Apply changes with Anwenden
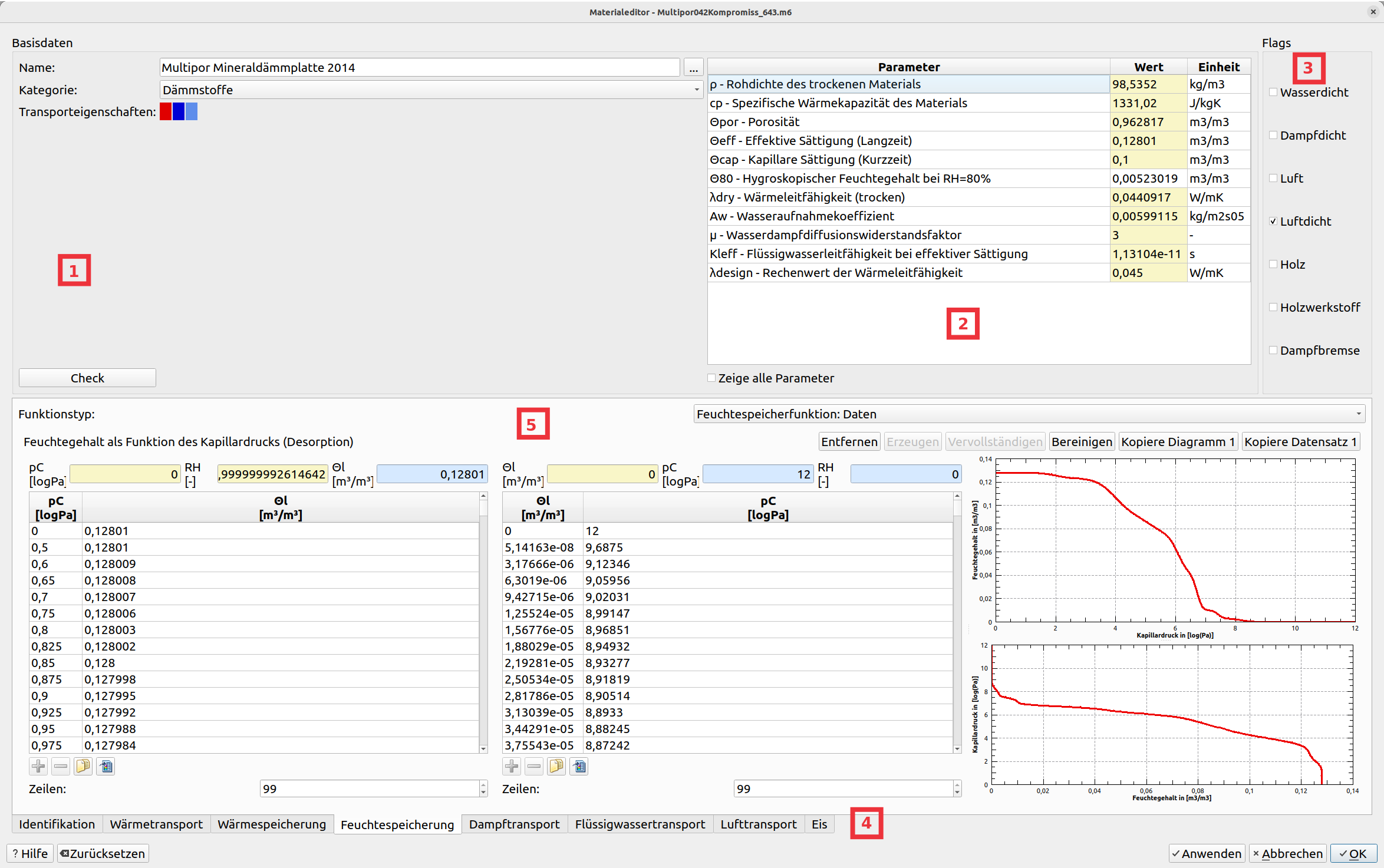The width and height of the screenshot is (1384, 868). (1207, 853)
